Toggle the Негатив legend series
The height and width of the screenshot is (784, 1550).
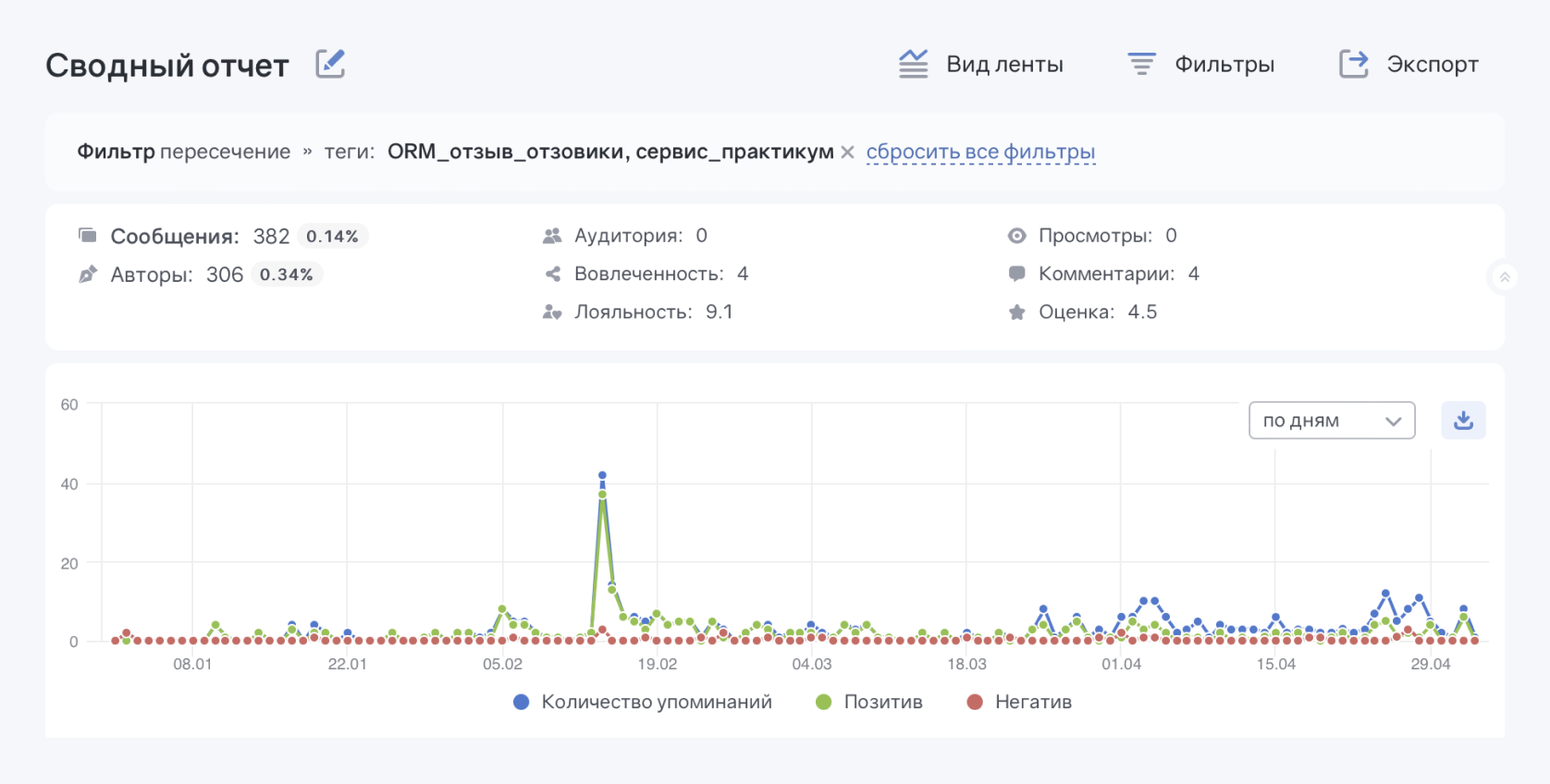[1019, 702]
